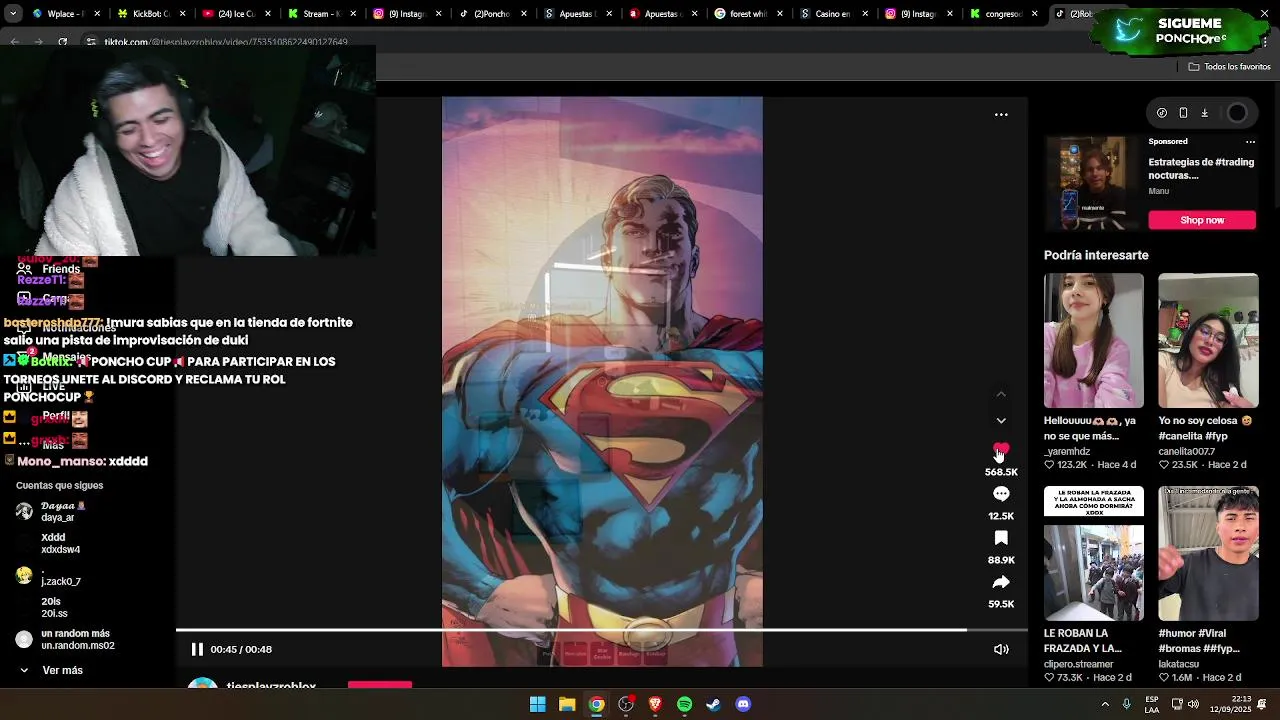
Task: Switch to the forest whi Google tab
Action: point(746,14)
